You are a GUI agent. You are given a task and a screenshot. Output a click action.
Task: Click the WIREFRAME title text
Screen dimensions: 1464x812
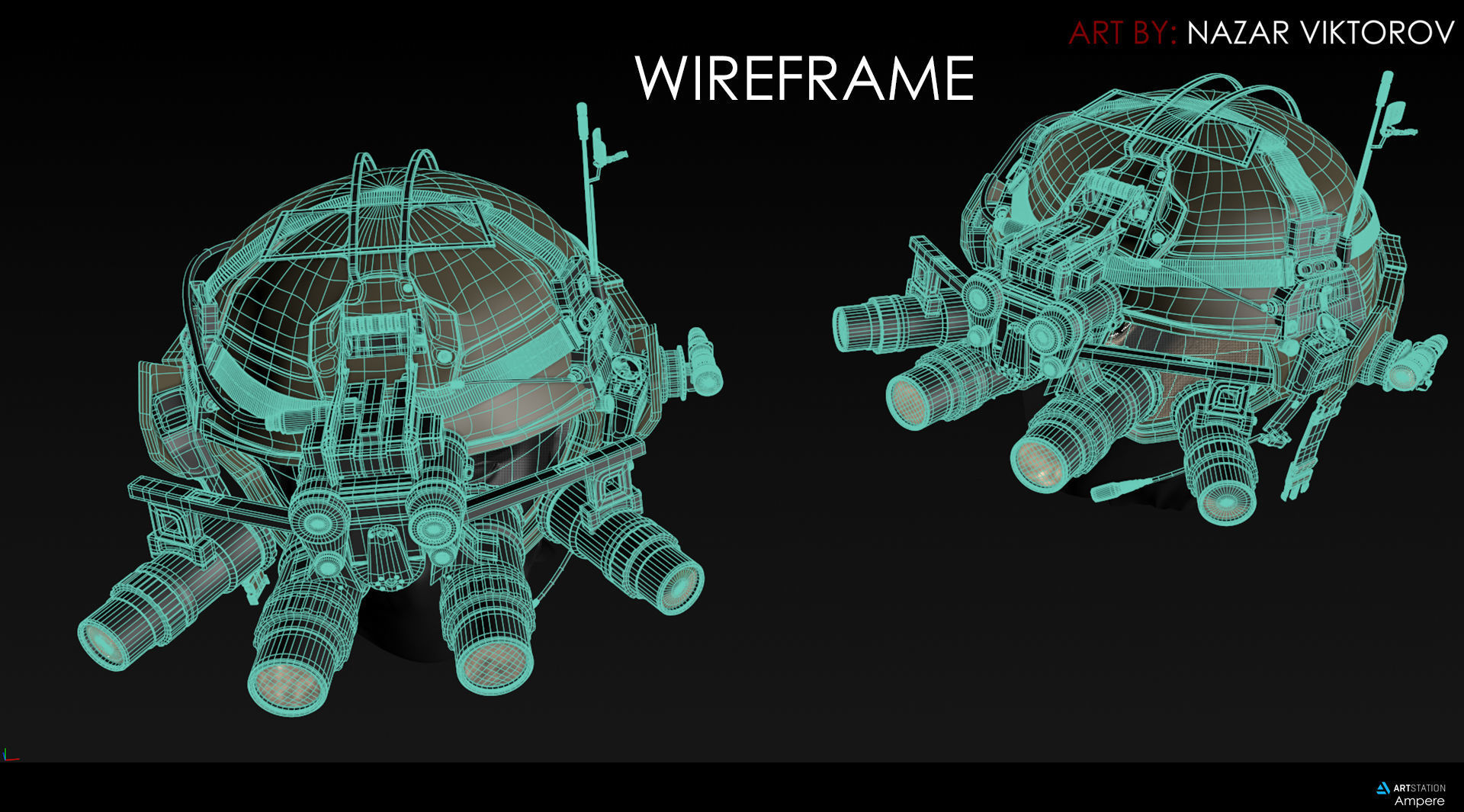point(804,78)
